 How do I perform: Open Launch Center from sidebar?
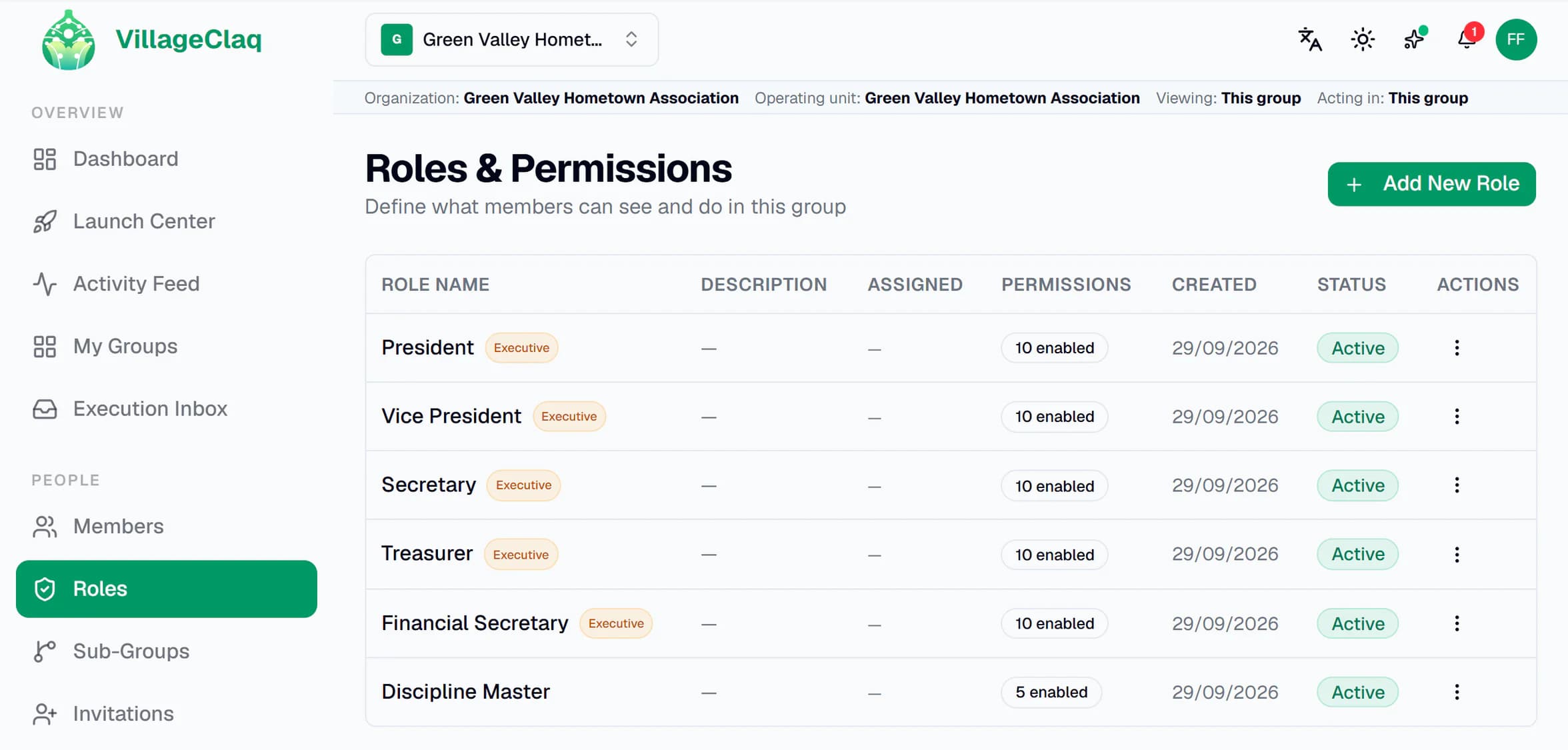click(x=167, y=221)
